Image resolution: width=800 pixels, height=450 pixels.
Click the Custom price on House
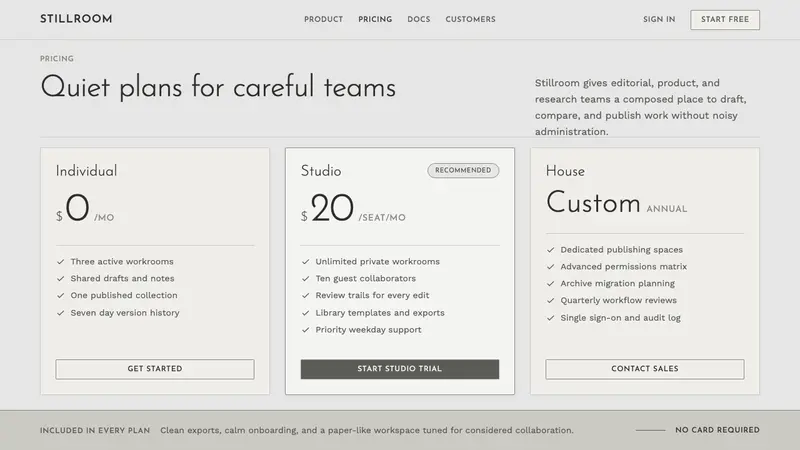pos(593,203)
